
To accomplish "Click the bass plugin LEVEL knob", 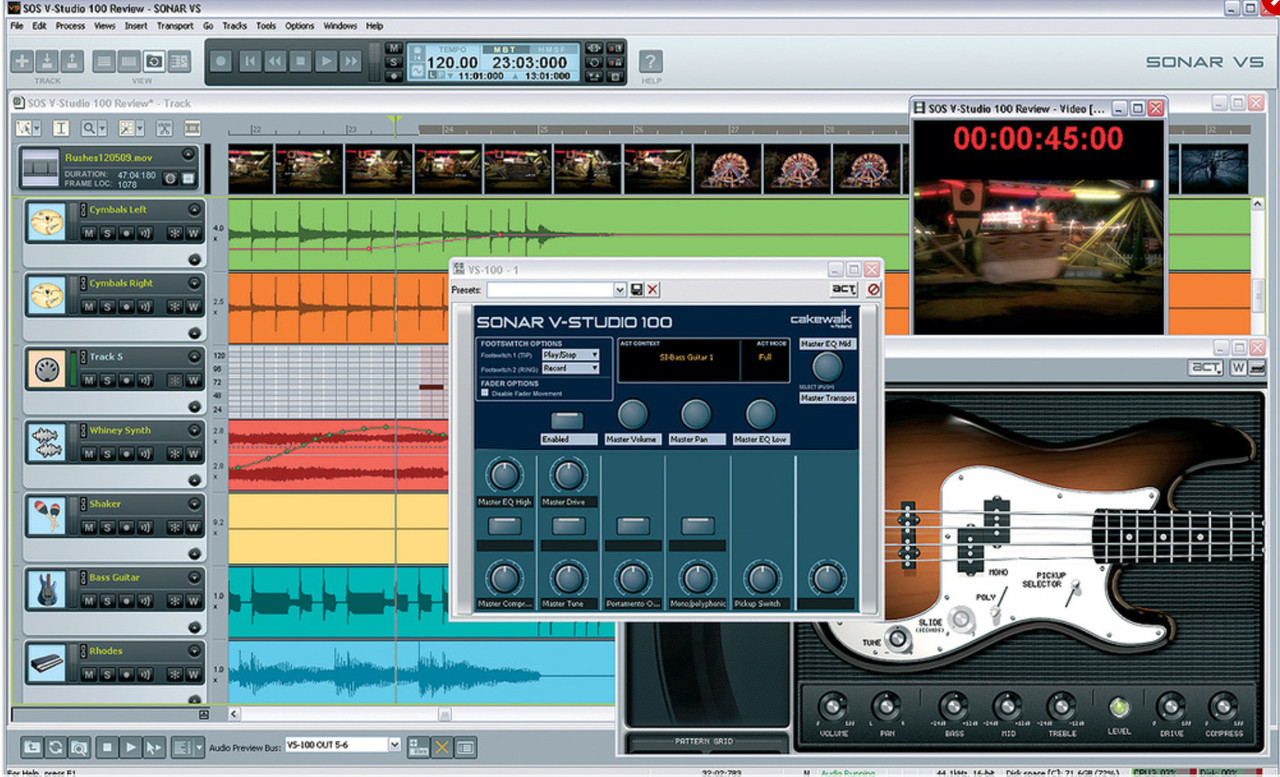I will click(1119, 707).
